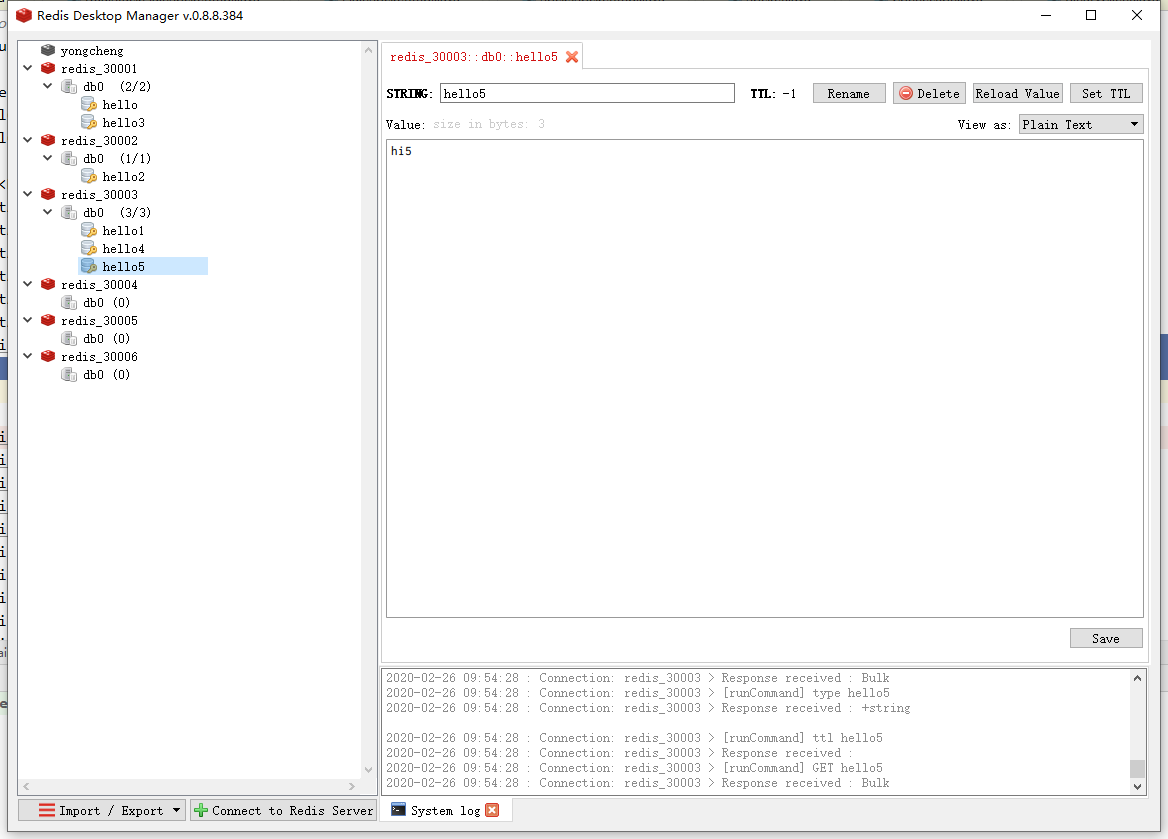Click the db0 database icon under redis_30002

(x=69, y=158)
